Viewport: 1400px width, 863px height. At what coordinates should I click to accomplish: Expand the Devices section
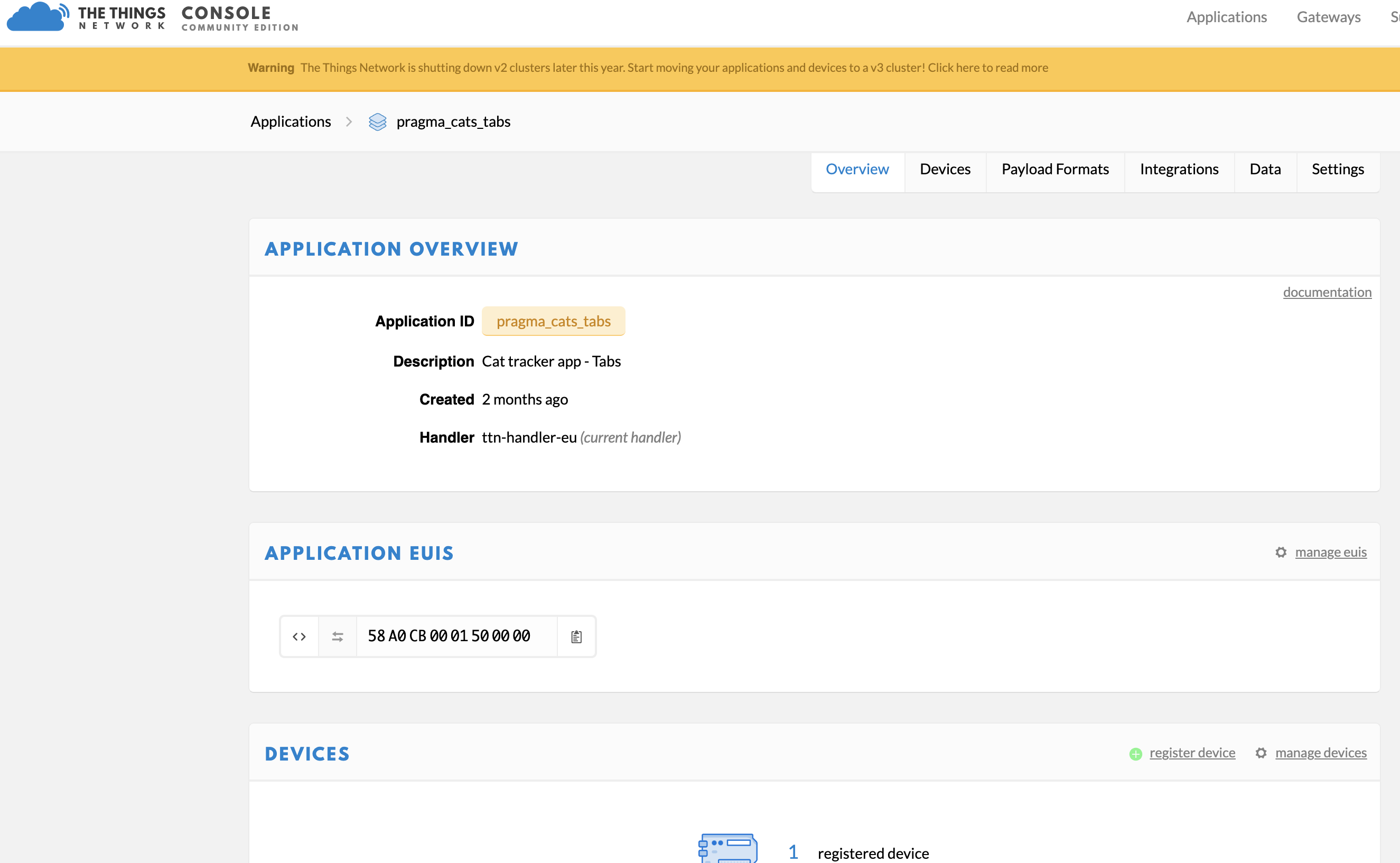[x=306, y=752]
